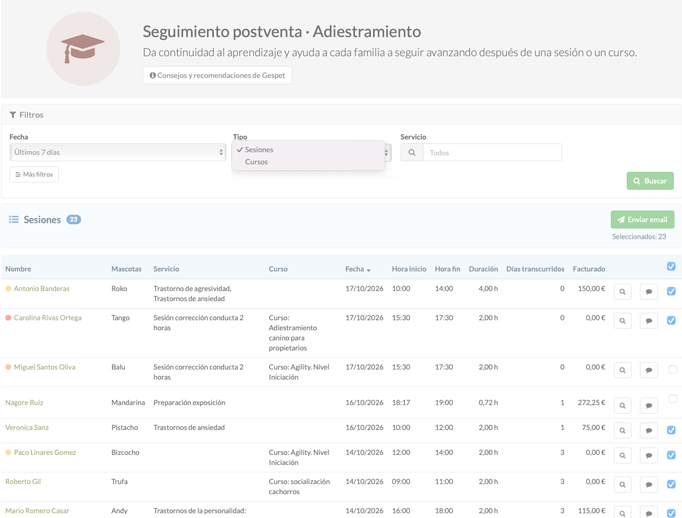Click the Días transcurridos column header
Image resolution: width=682 pixels, height=518 pixels.
tap(535, 269)
